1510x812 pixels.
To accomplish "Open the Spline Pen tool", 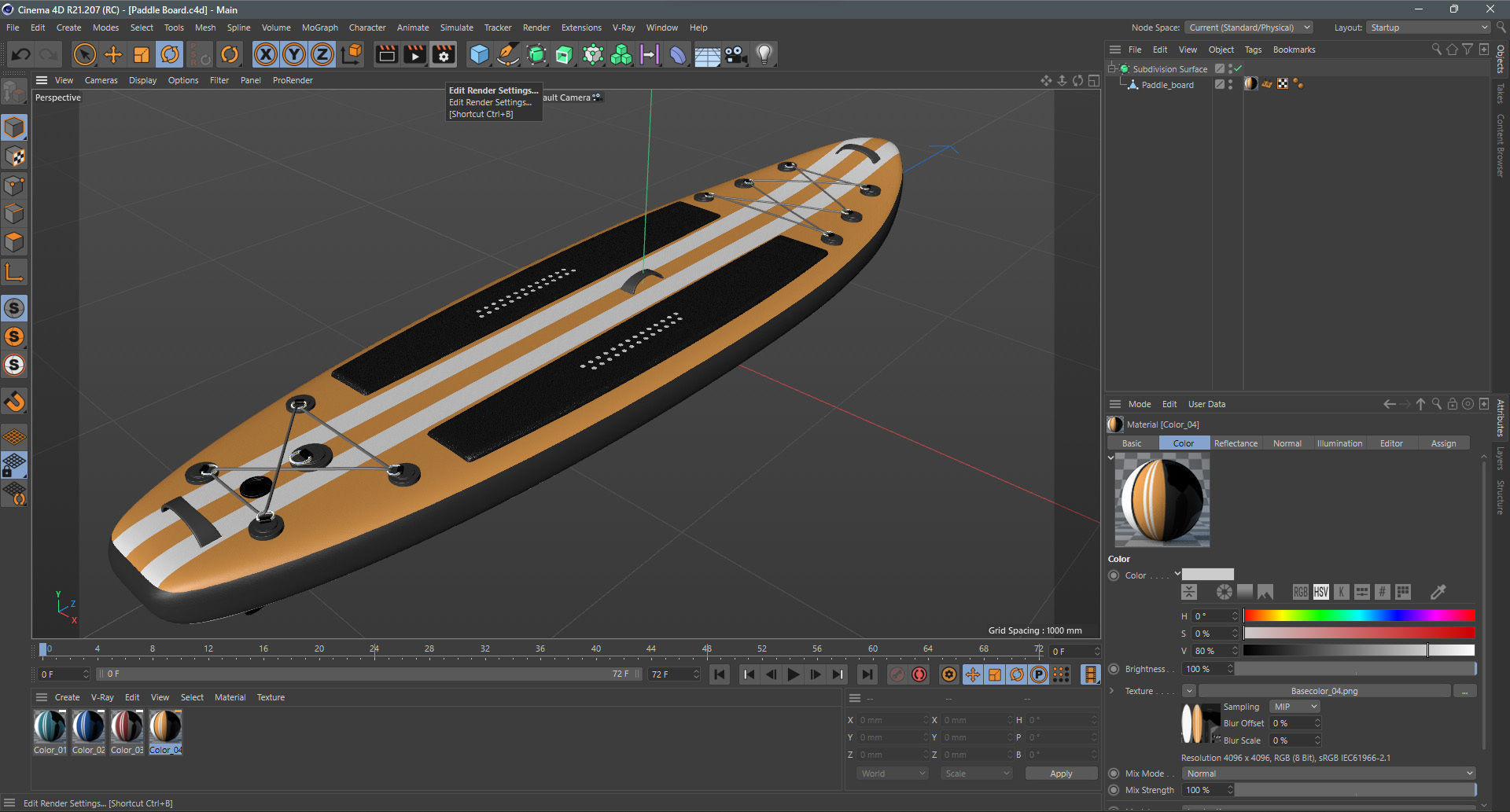I will coord(508,54).
